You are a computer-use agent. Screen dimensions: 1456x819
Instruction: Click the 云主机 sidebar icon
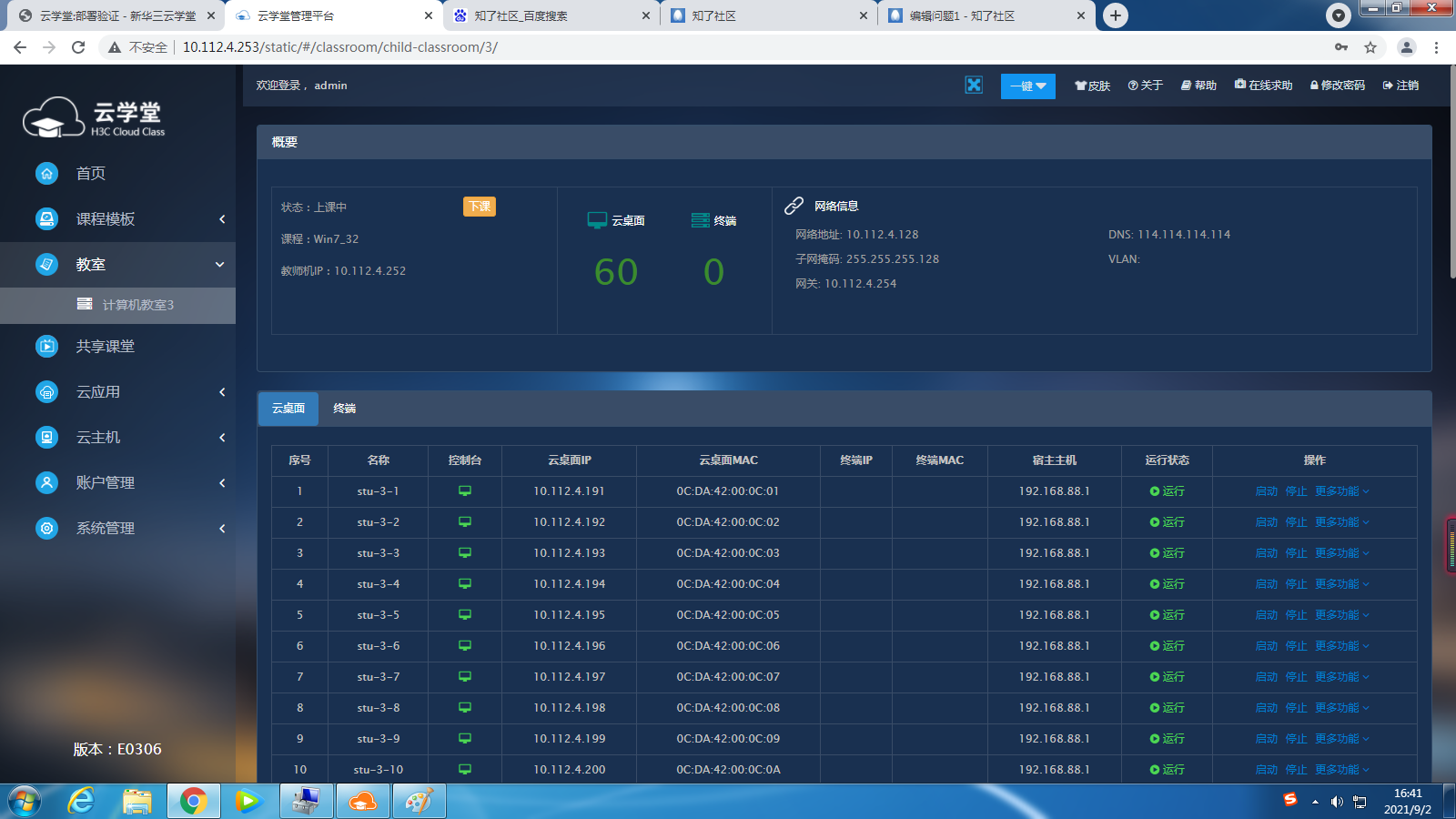[x=46, y=437]
